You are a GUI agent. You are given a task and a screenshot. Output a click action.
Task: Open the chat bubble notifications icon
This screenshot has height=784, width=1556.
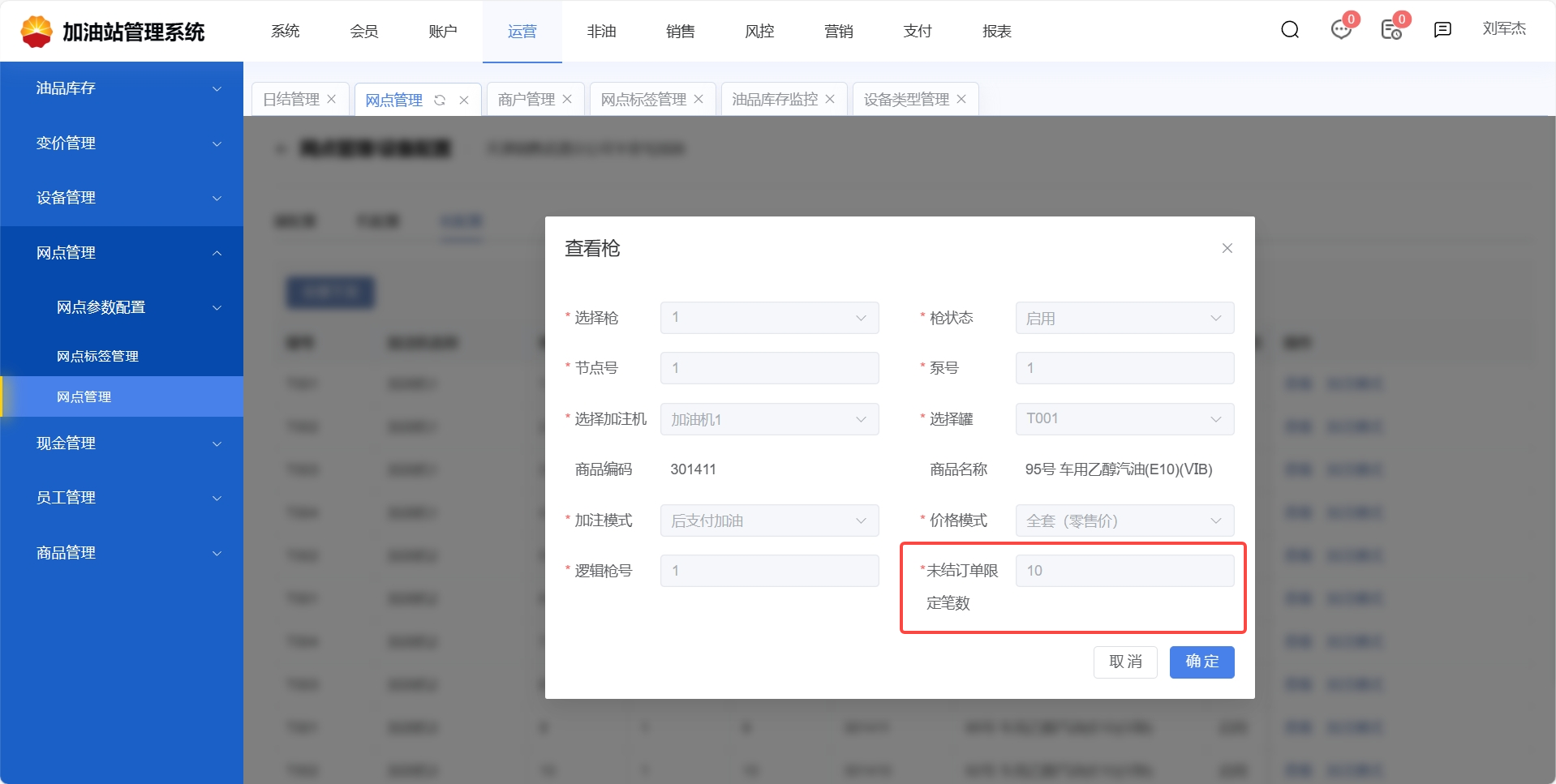pos(1341,30)
